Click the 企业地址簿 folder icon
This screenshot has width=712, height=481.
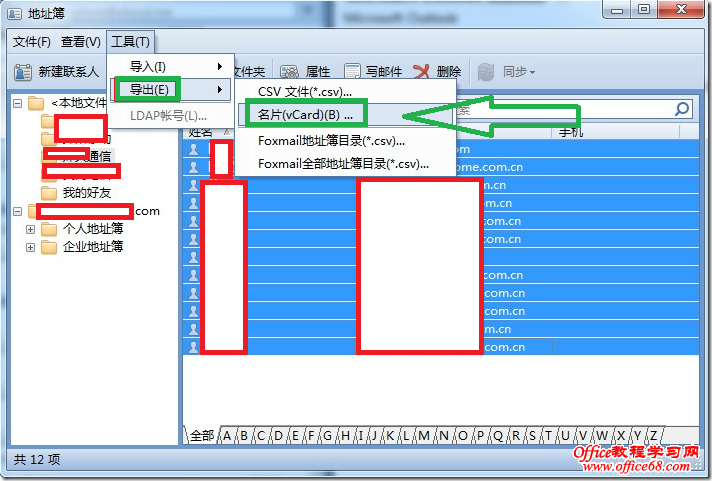coord(49,247)
